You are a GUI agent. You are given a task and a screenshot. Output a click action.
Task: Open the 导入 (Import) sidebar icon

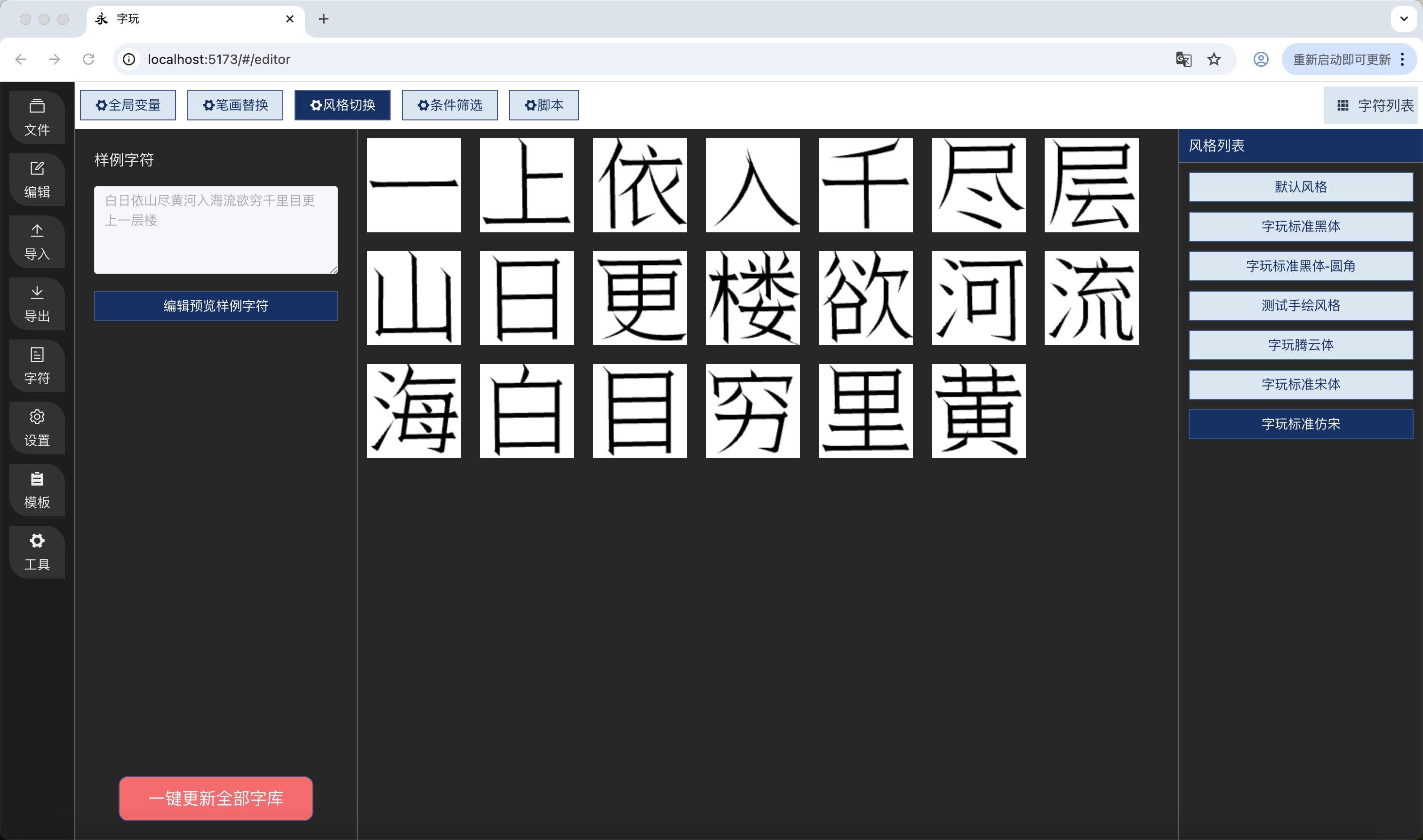click(37, 242)
